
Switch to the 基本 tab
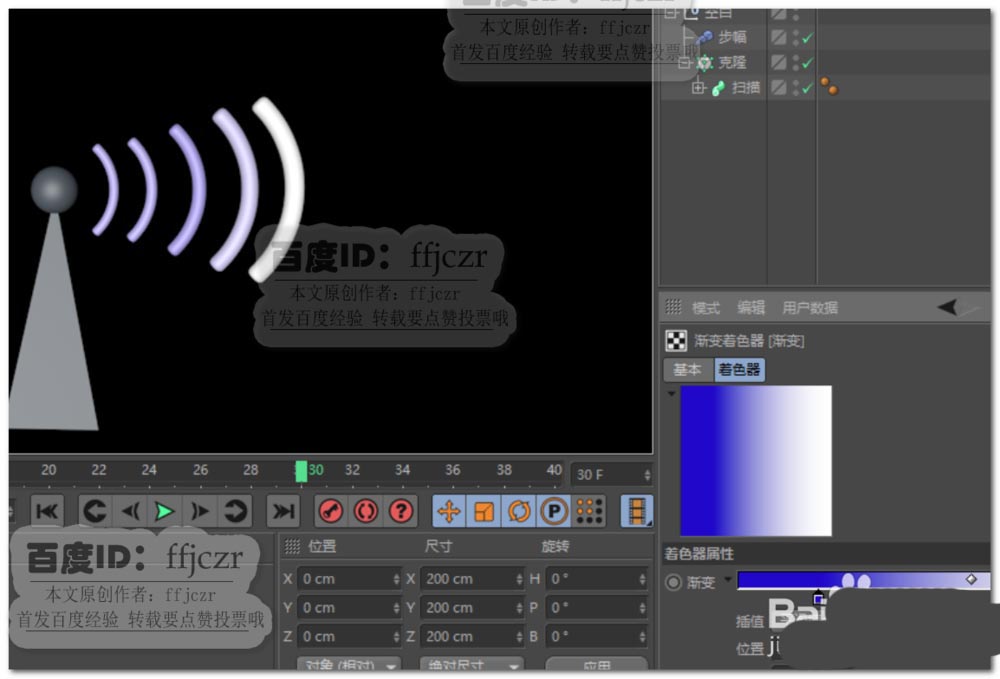pyautogui.click(x=688, y=370)
